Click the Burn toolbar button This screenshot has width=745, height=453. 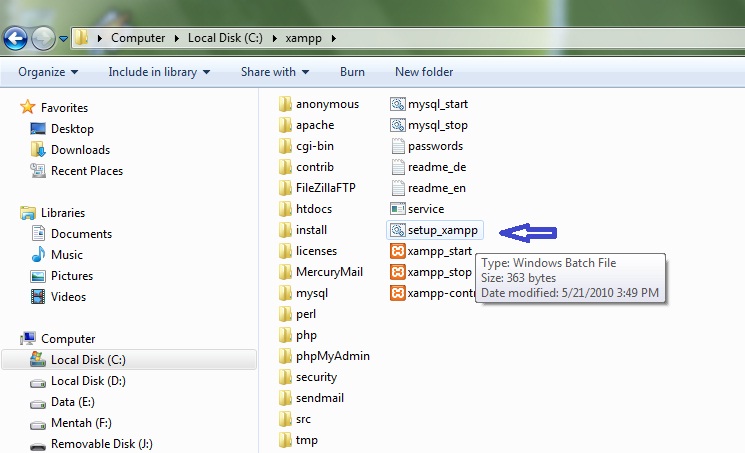(x=353, y=72)
